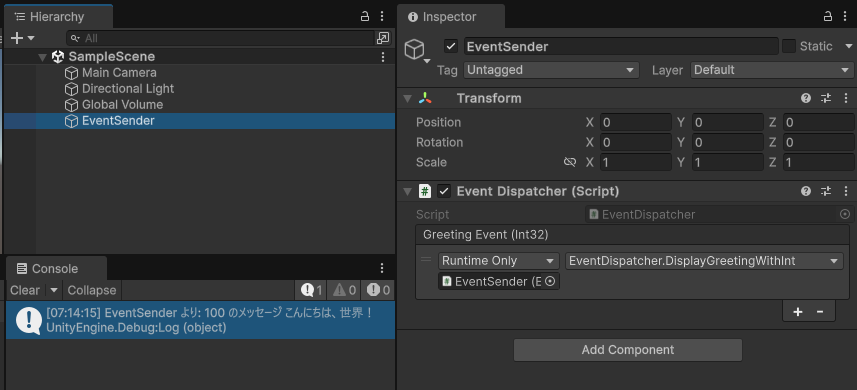Viewport: 857px width, 390px height.
Task: Edit the EventSender name field
Action: coord(621,46)
